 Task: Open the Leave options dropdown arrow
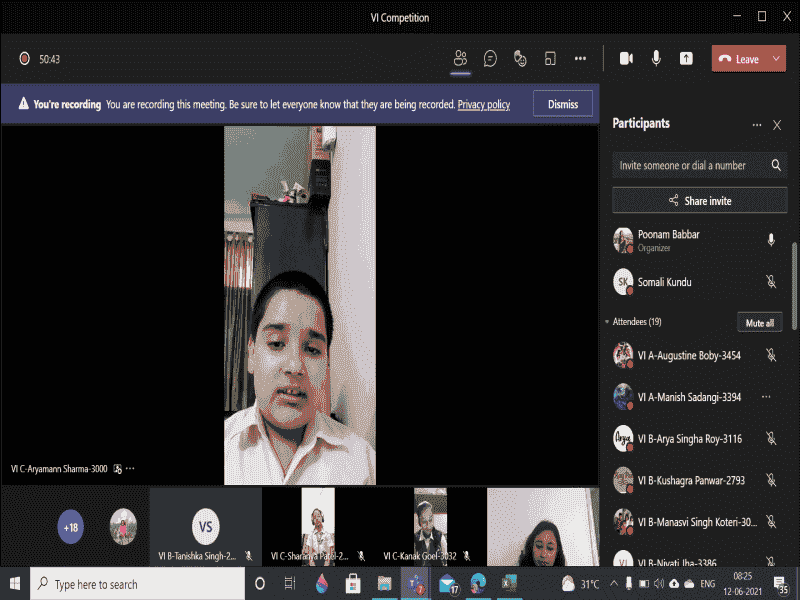click(777, 59)
